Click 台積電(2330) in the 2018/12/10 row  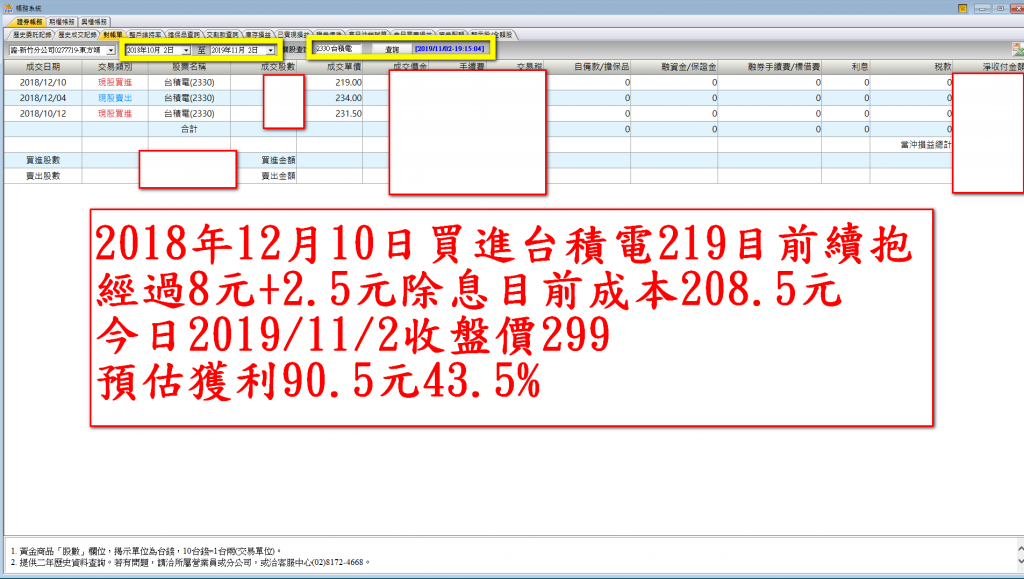(189, 82)
